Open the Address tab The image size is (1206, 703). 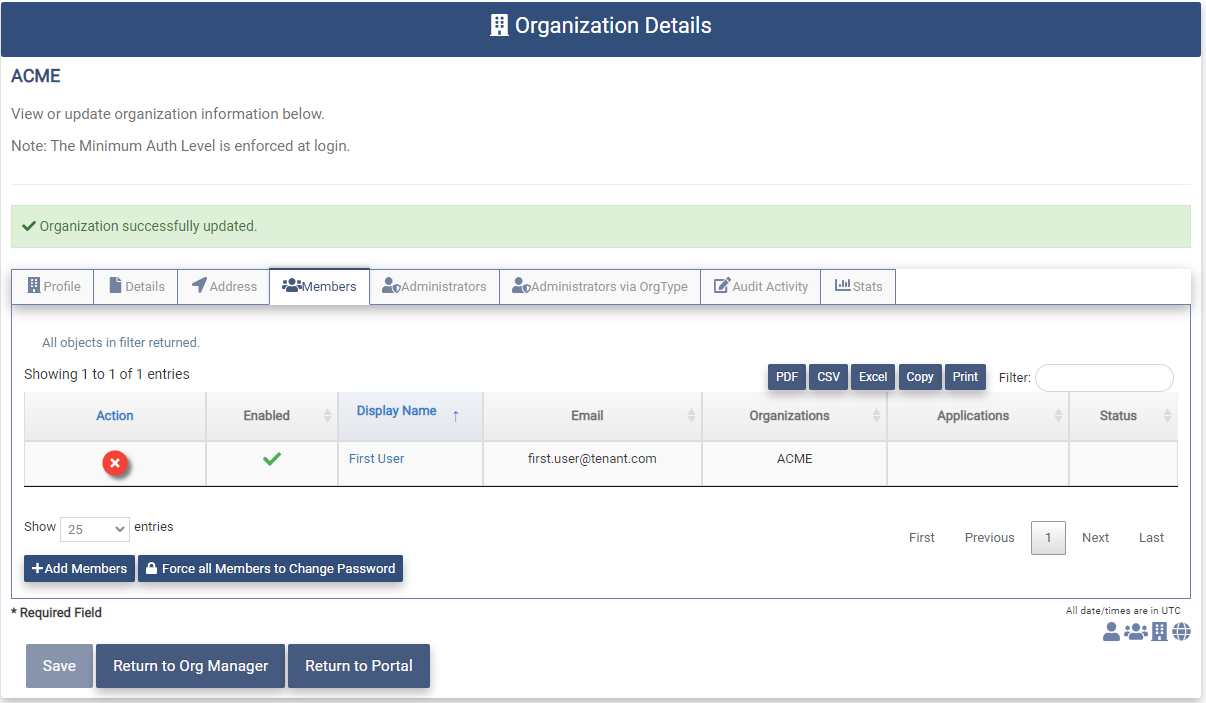coord(224,286)
